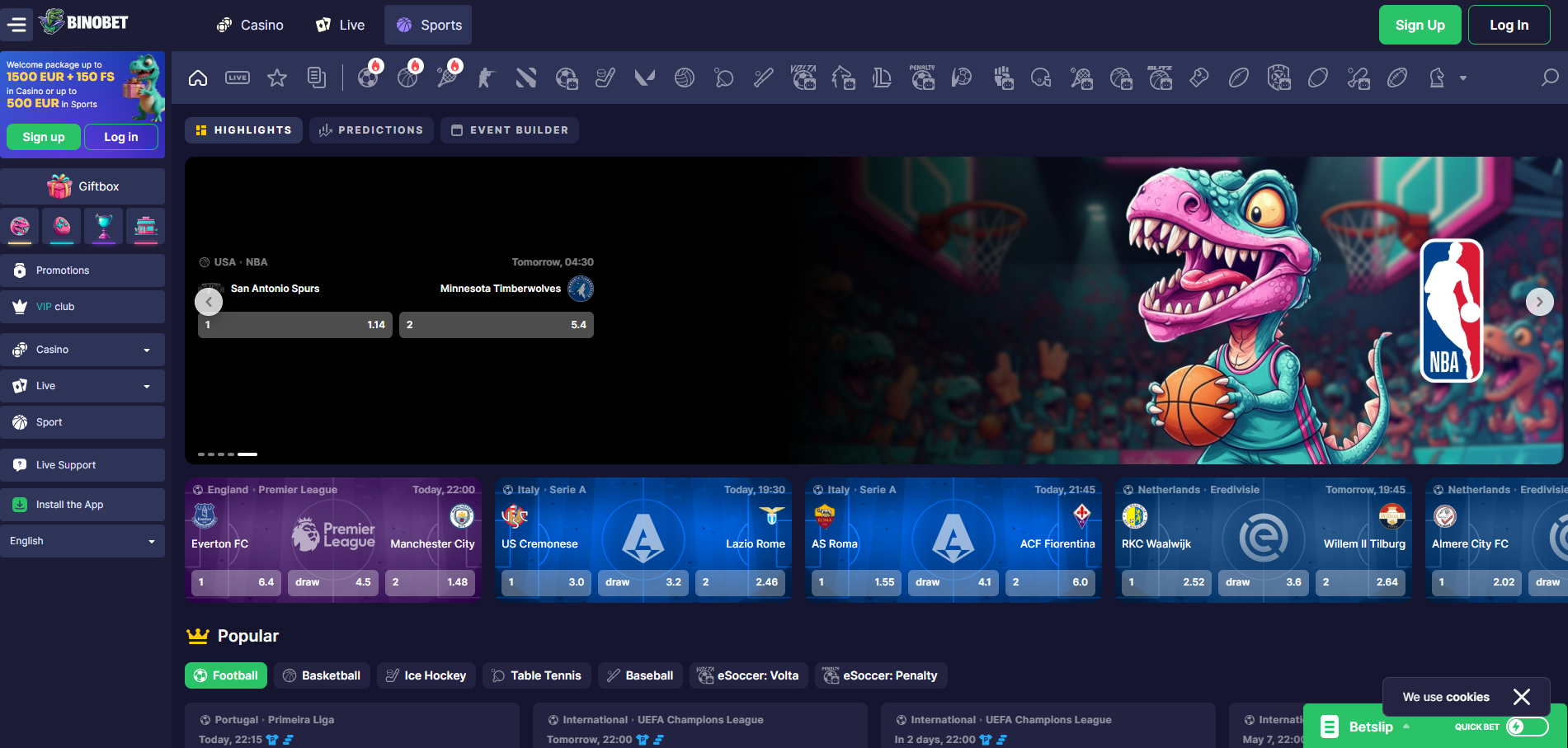Select the eSoccer Penalty icon
Screen dimensions: 1568x748
point(922,78)
